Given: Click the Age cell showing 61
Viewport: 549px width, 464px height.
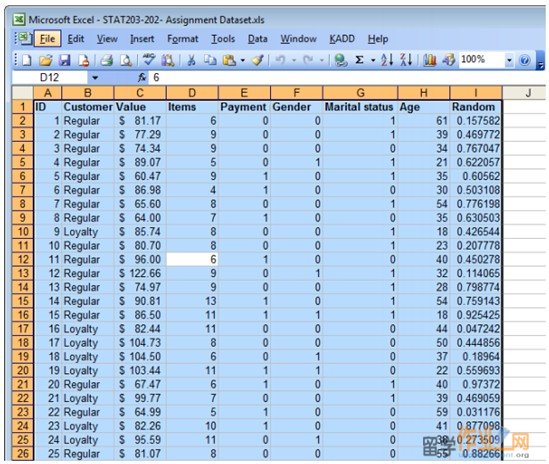Looking at the screenshot, I should [424, 121].
